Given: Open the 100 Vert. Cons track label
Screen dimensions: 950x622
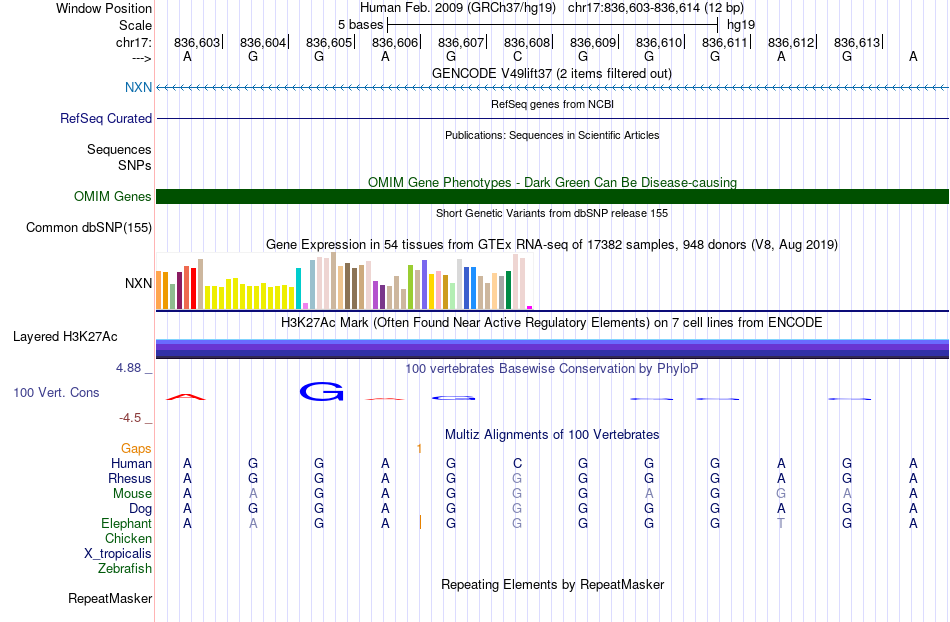Looking at the screenshot, I should (56, 392).
